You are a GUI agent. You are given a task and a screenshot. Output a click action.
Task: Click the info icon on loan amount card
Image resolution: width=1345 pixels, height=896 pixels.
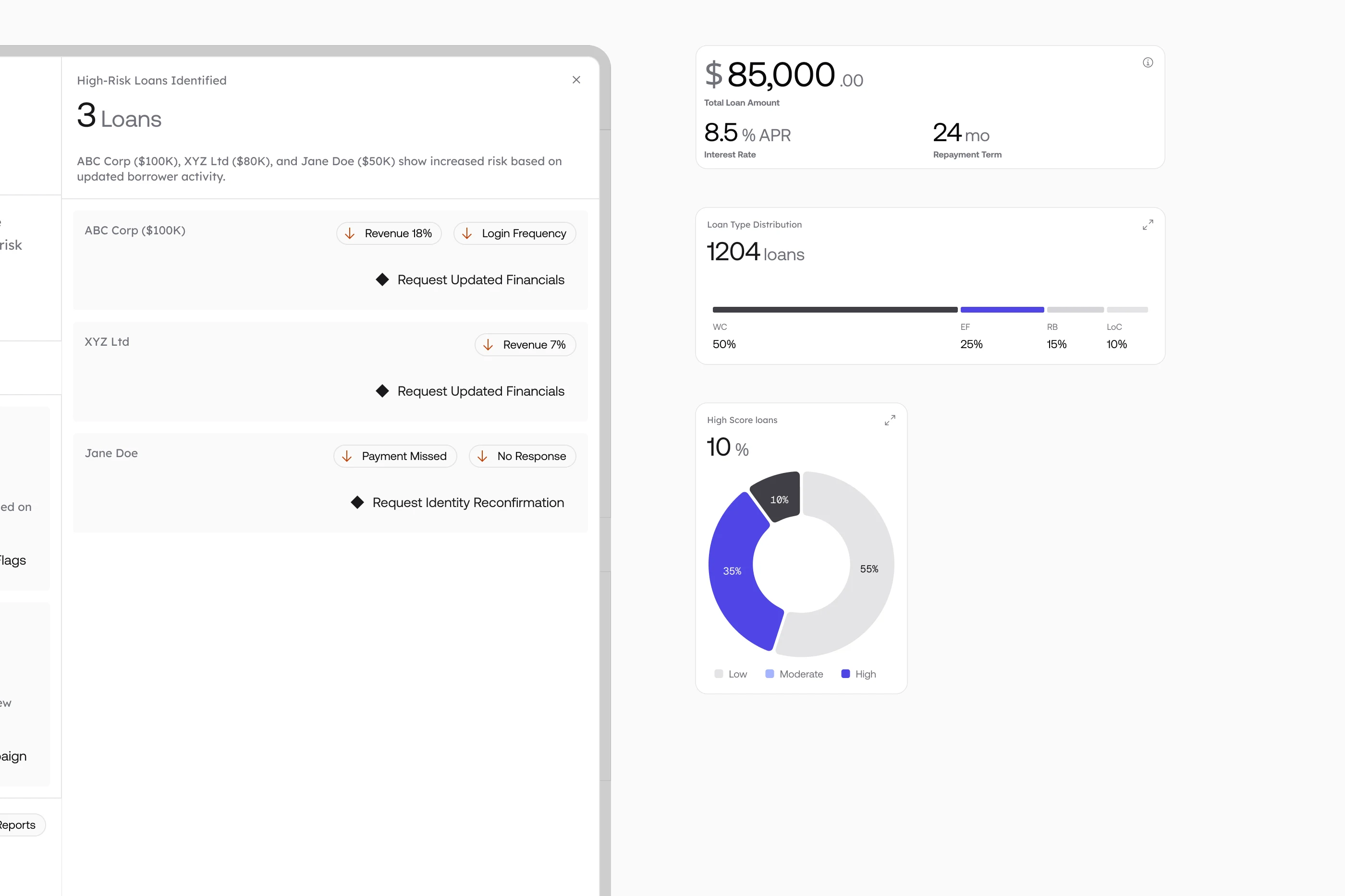1147,63
